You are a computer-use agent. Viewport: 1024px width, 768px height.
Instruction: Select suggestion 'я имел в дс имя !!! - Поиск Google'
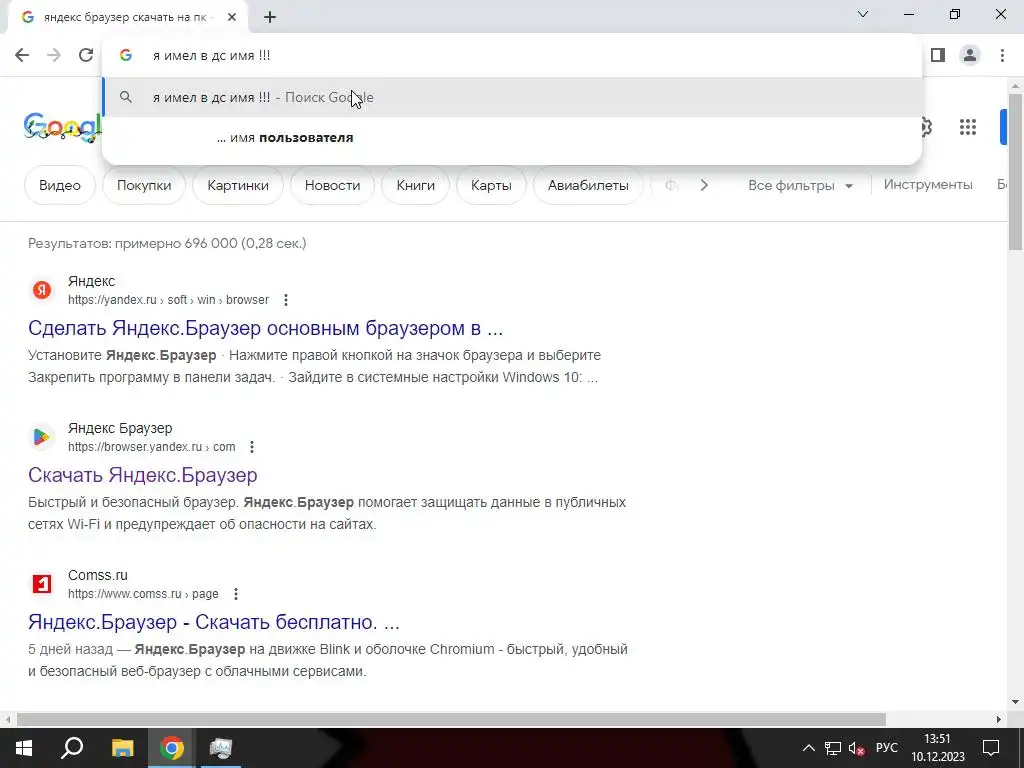point(512,97)
